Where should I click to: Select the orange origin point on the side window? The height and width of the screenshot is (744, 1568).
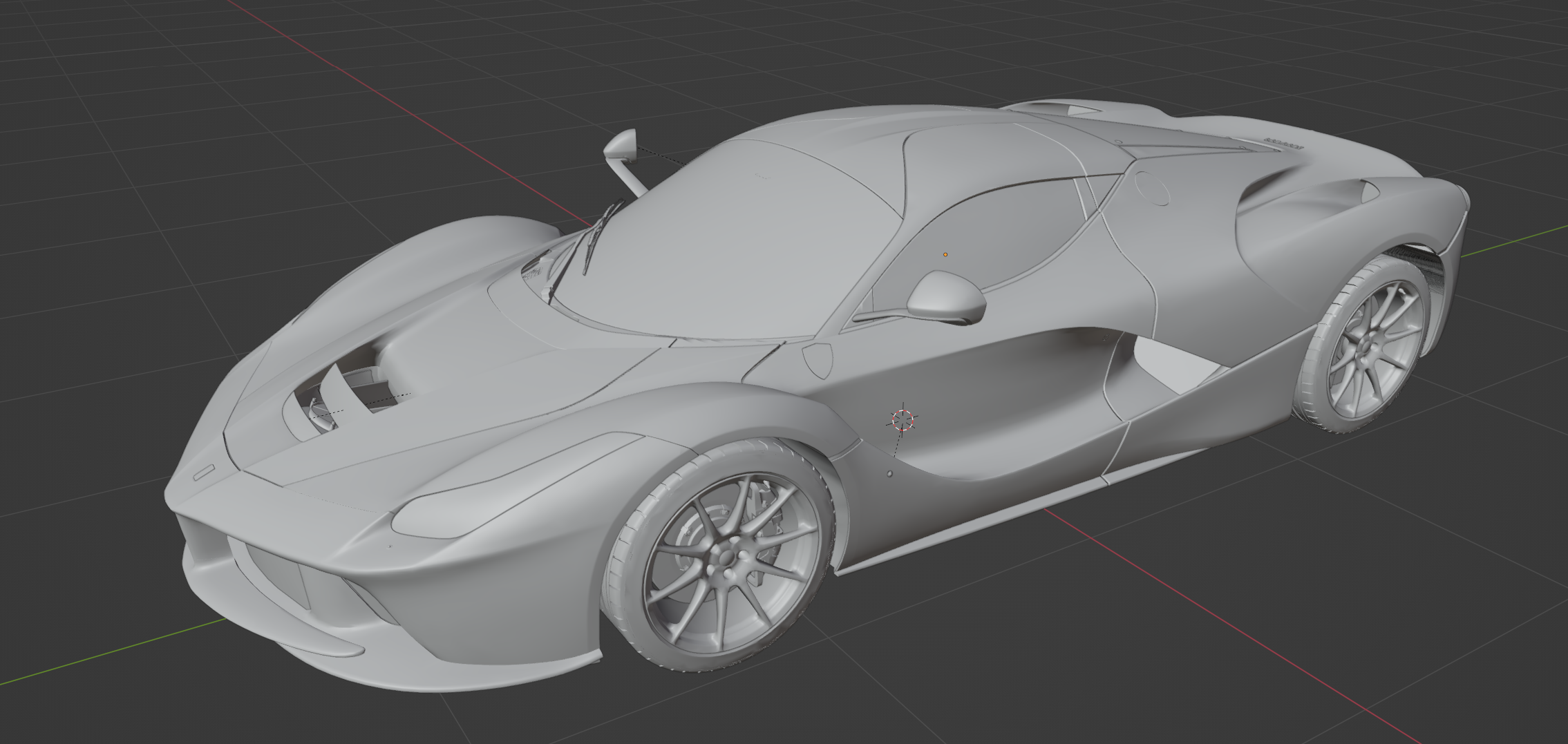click(945, 255)
